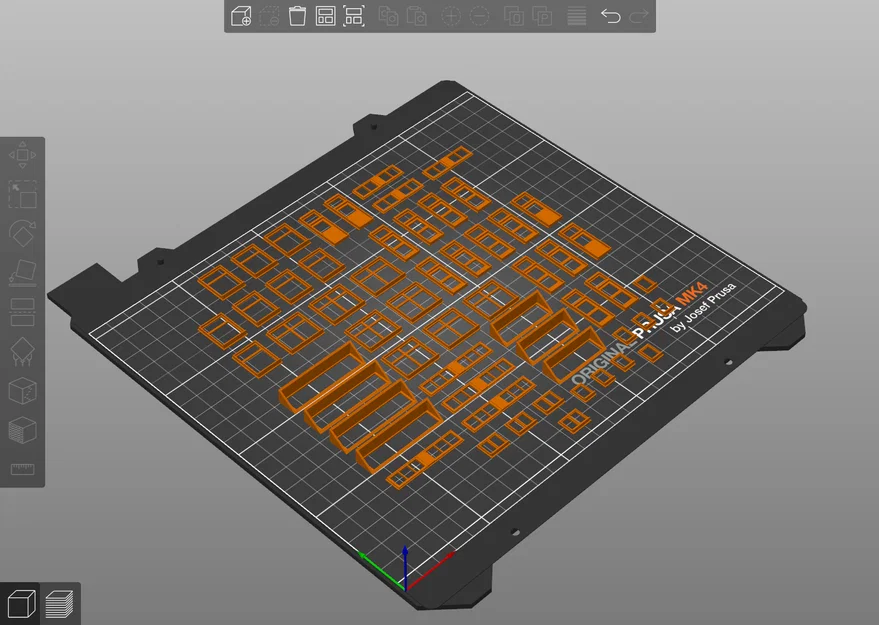The height and width of the screenshot is (625, 879).
Task: Select the Scale gizmo tool
Action: tap(22, 194)
